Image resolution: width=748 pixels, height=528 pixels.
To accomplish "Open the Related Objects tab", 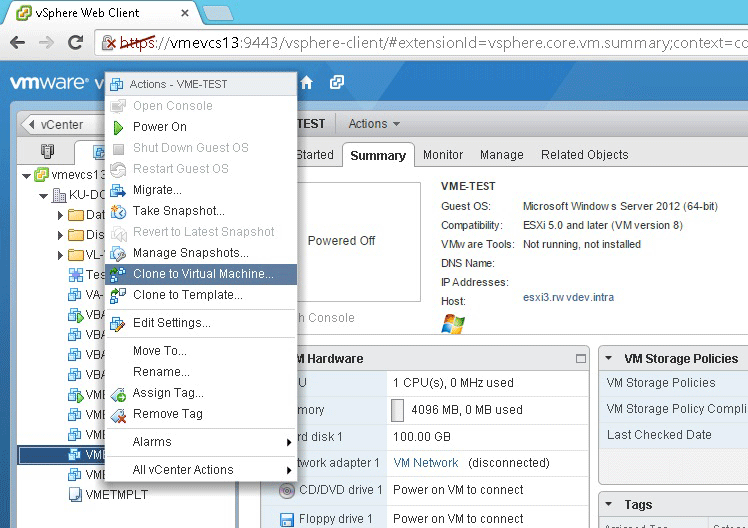I will click(584, 155).
